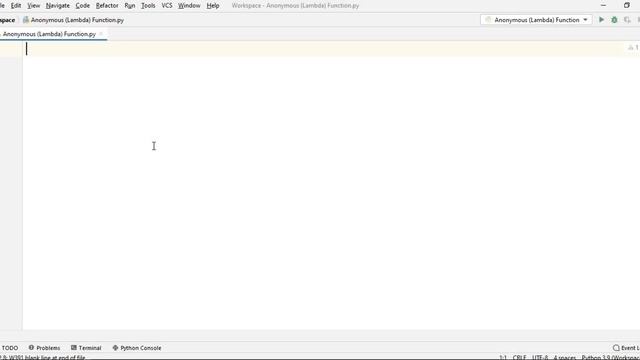Open the Edit menu

16,6
